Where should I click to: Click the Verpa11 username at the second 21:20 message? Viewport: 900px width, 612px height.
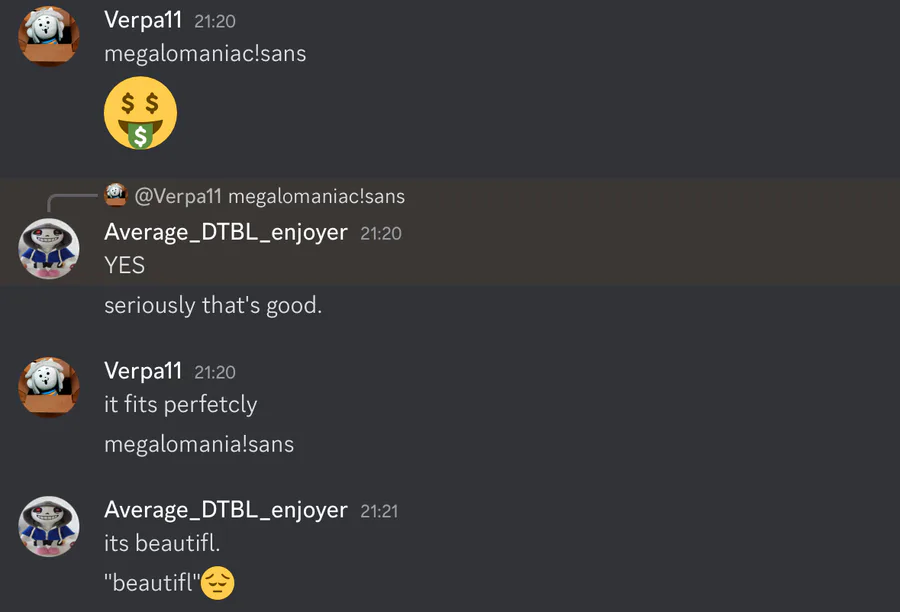tap(143, 371)
